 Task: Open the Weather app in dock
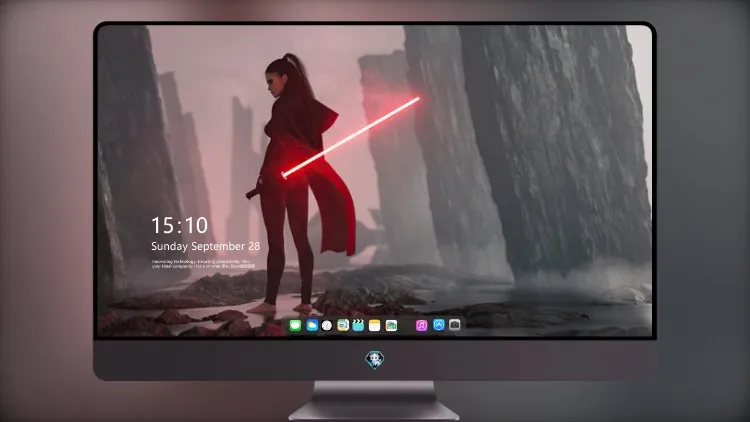pos(312,326)
